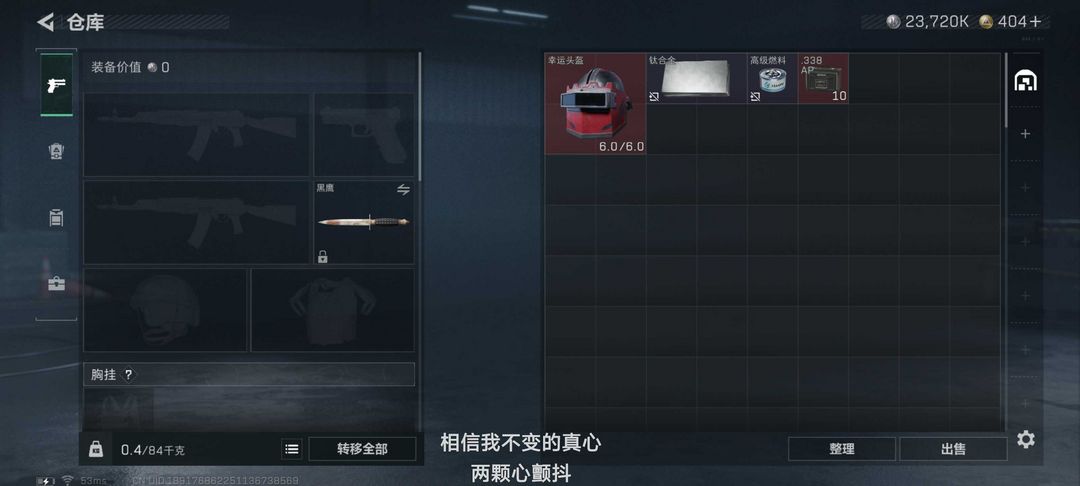
Task: Open storage settings with the gear icon
Action: point(1026,440)
